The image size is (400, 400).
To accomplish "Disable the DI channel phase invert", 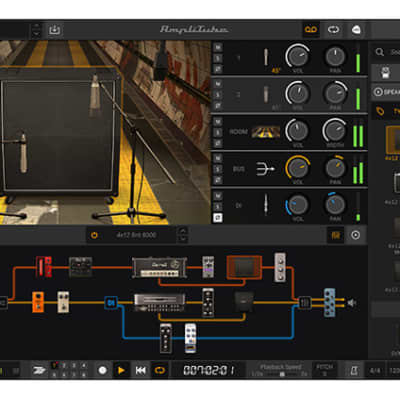I will tap(218, 218).
